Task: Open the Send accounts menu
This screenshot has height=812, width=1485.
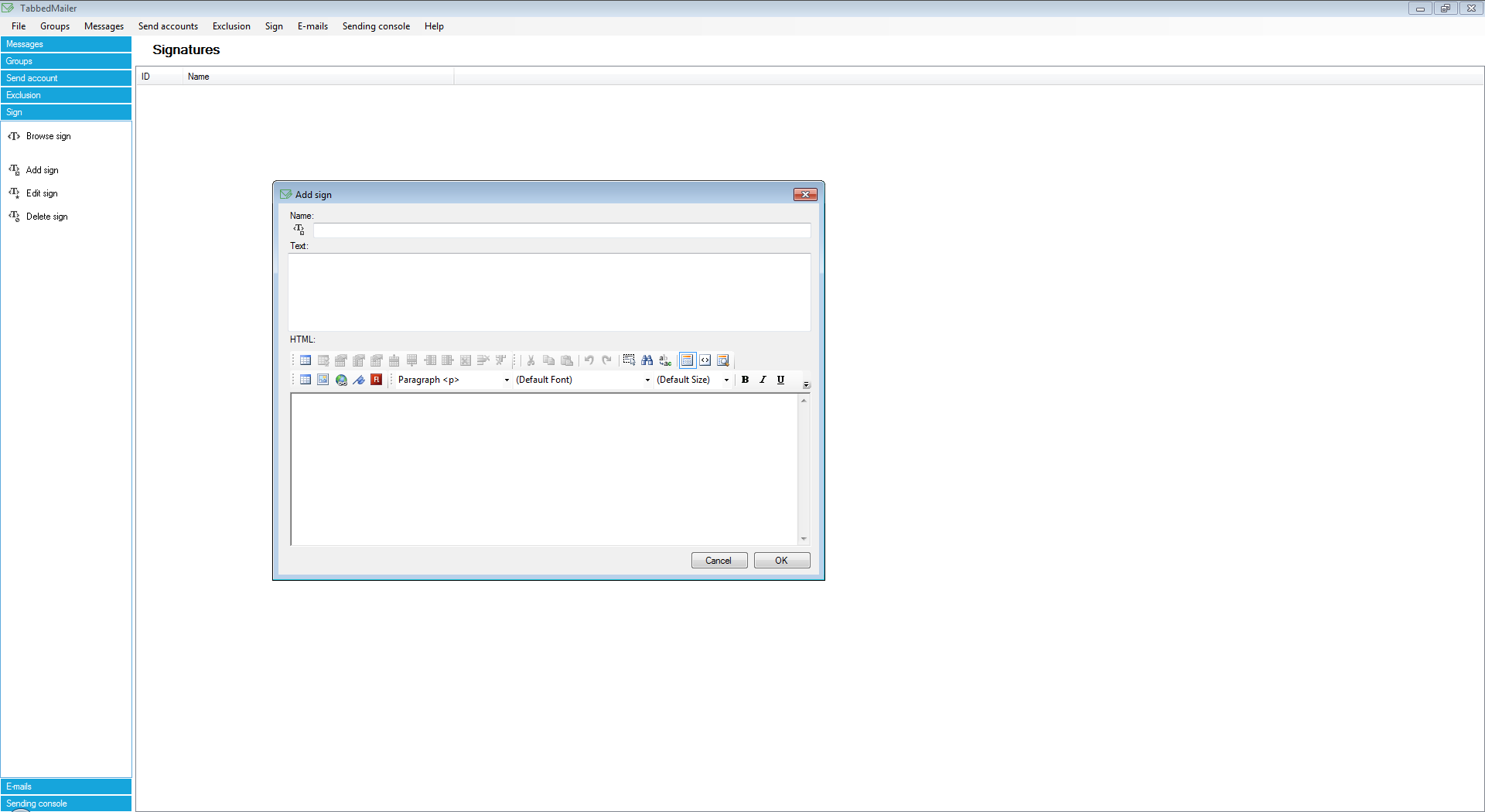Action: pyautogui.click(x=168, y=26)
